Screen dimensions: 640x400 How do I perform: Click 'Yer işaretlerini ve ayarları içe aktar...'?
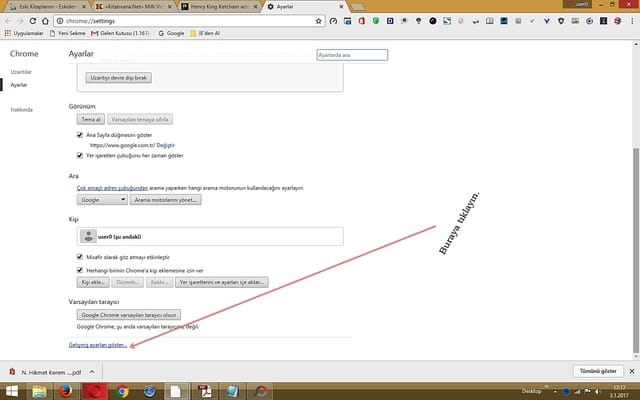[222, 282]
